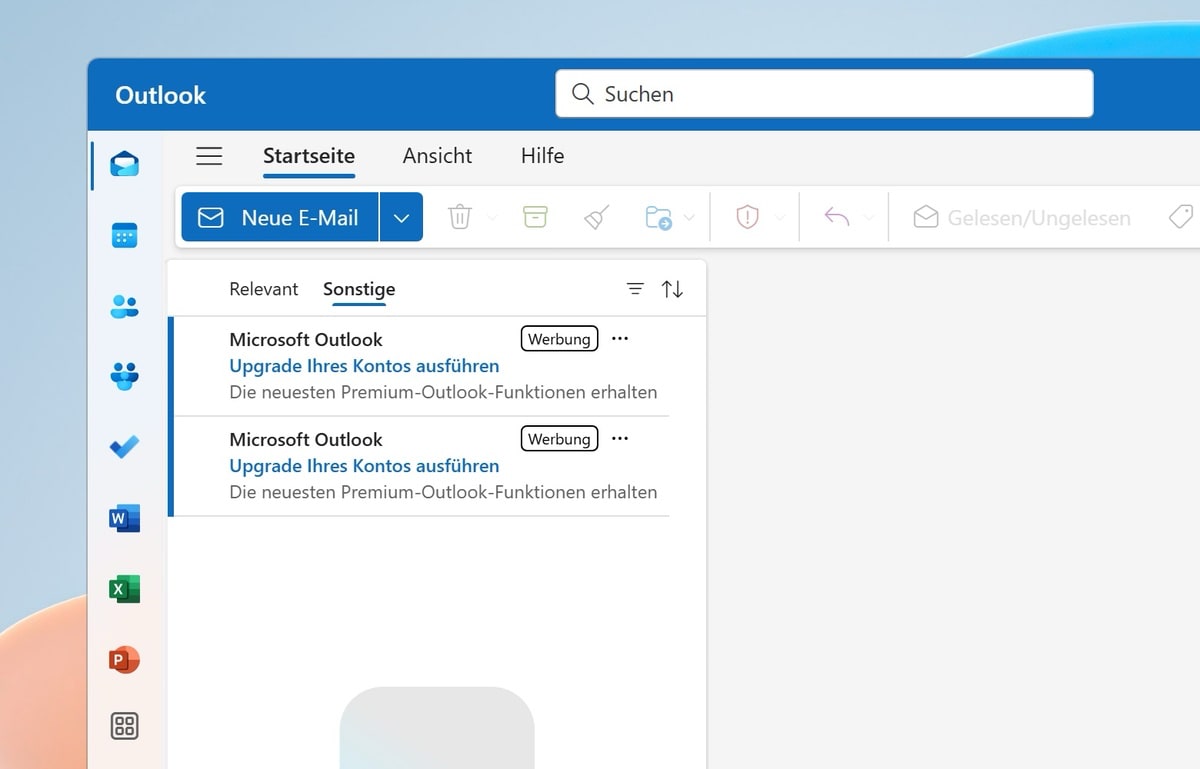Open the Calendar from the sidebar
The width and height of the screenshot is (1200, 769).
tap(124, 236)
